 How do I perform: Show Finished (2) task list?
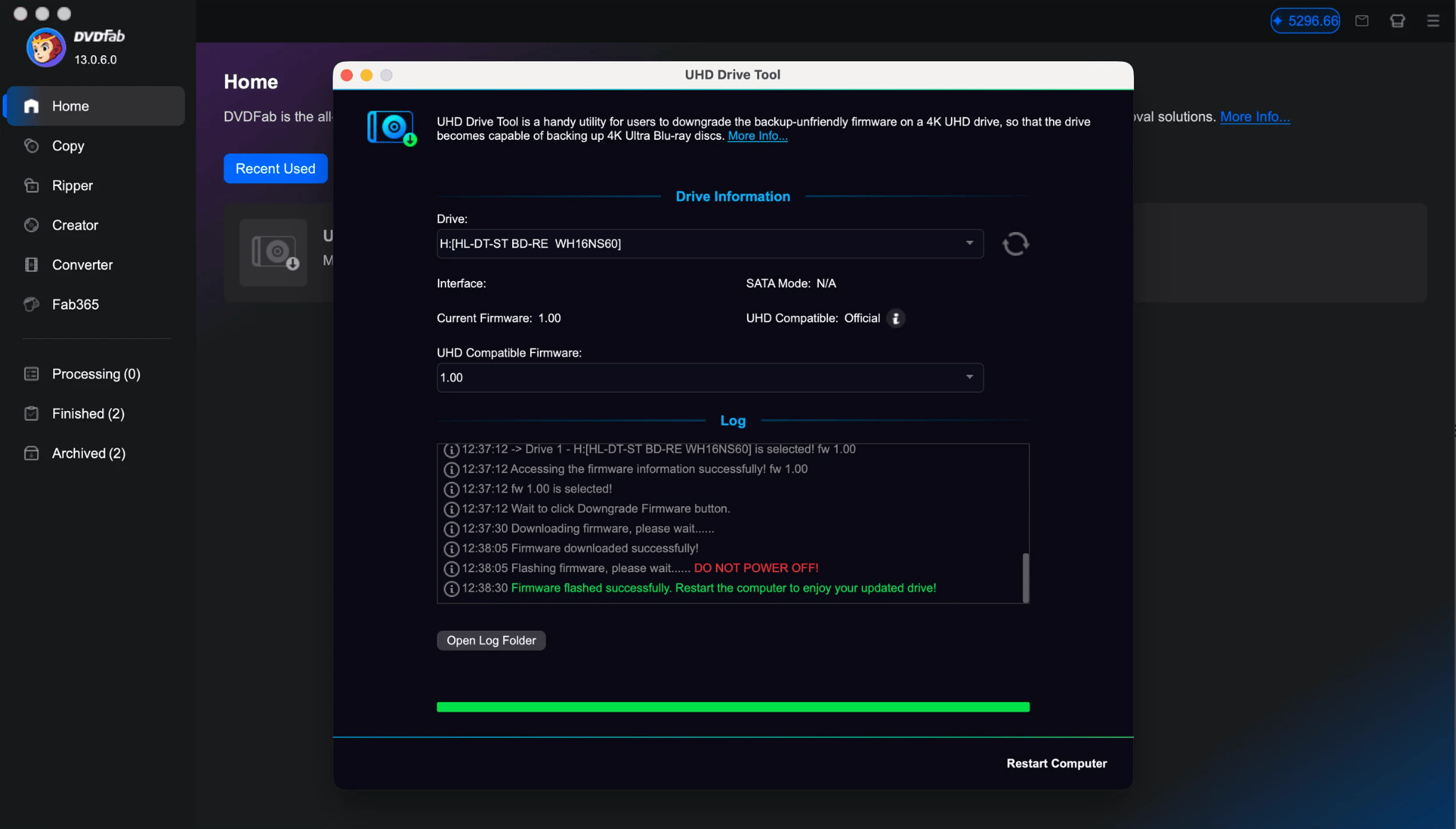95,414
